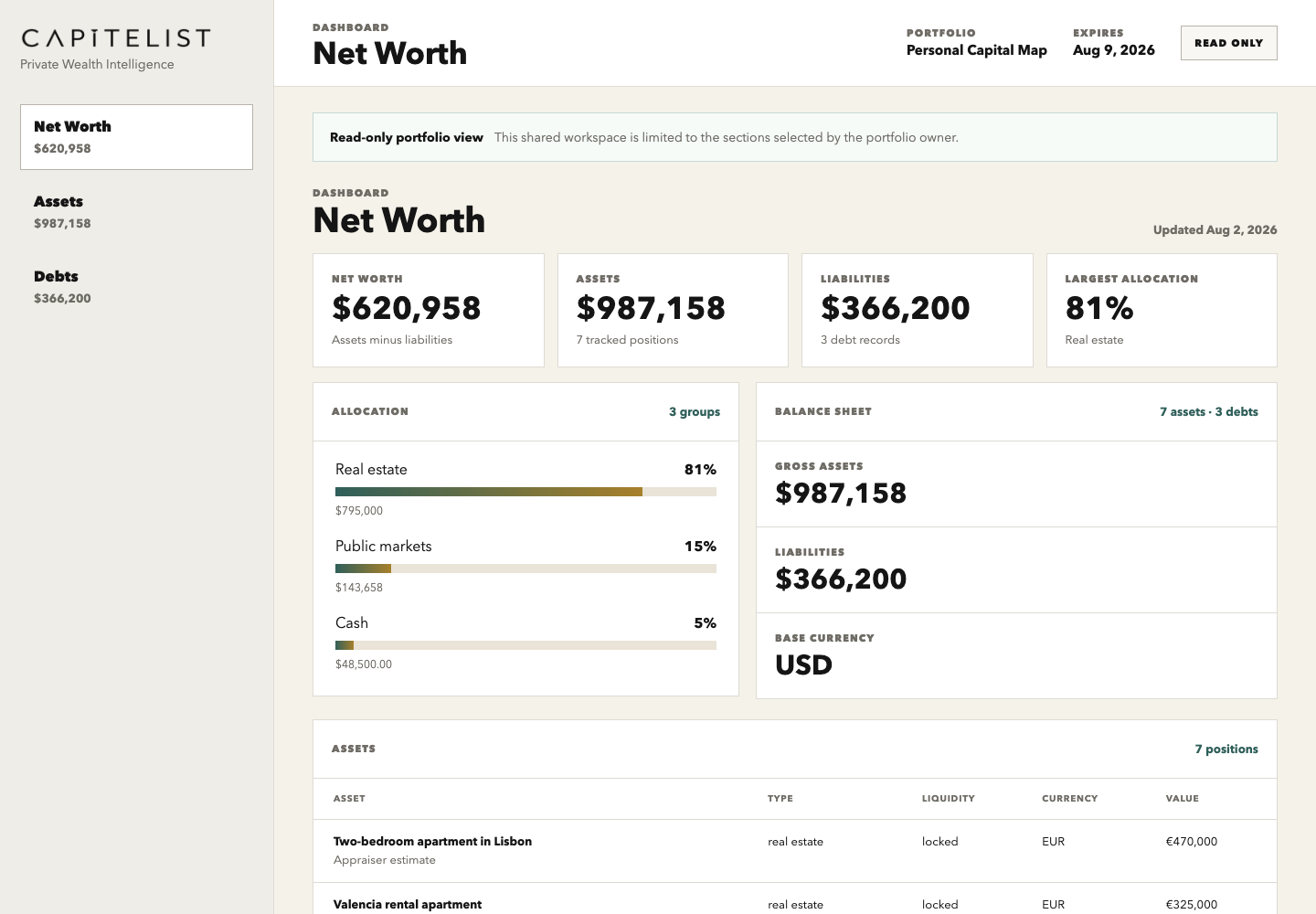Click the VALUE column header
Image resolution: width=1316 pixels, height=914 pixels.
tap(1182, 799)
